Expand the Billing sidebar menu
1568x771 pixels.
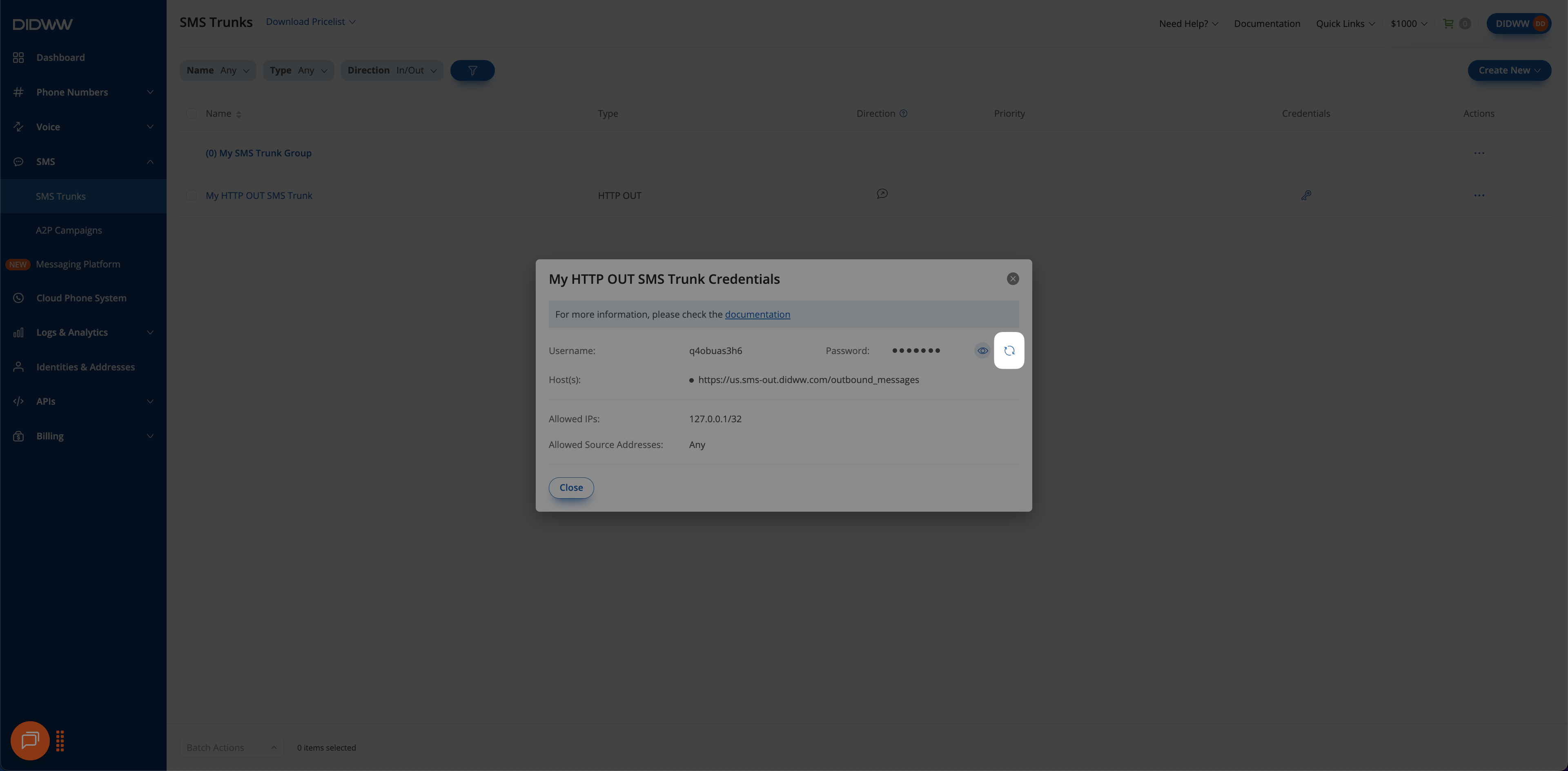pos(83,436)
